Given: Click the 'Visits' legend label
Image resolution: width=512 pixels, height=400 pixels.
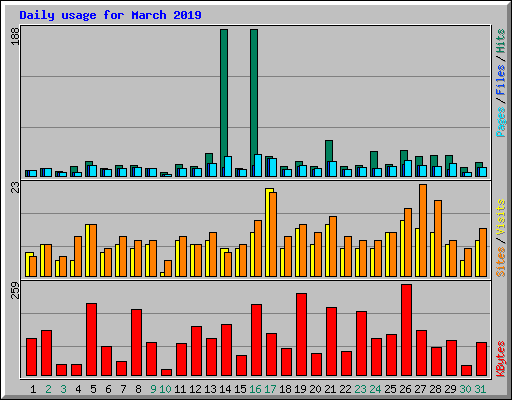Looking at the screenshot, I should click(500, 217).
